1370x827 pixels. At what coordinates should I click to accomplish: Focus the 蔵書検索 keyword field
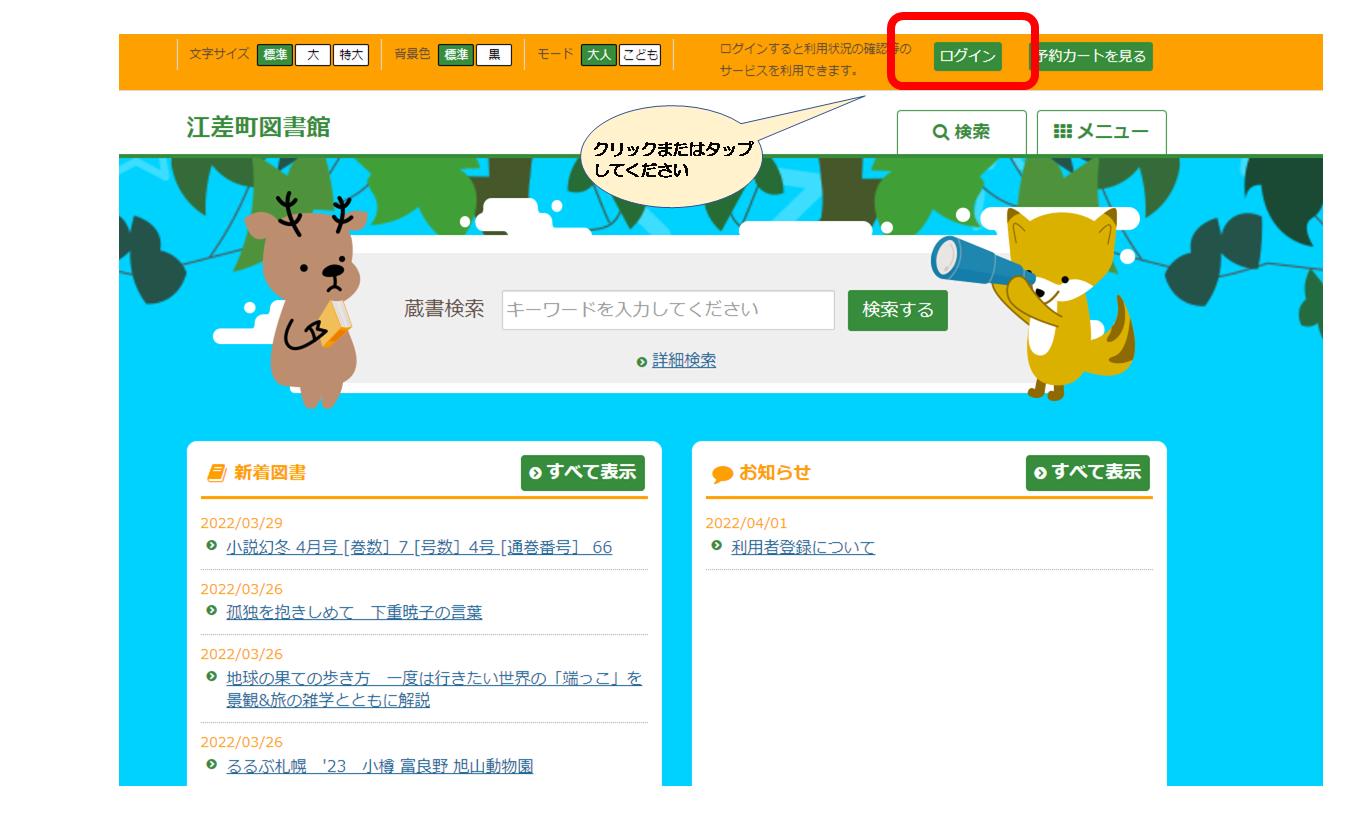(x=668, y=310)
